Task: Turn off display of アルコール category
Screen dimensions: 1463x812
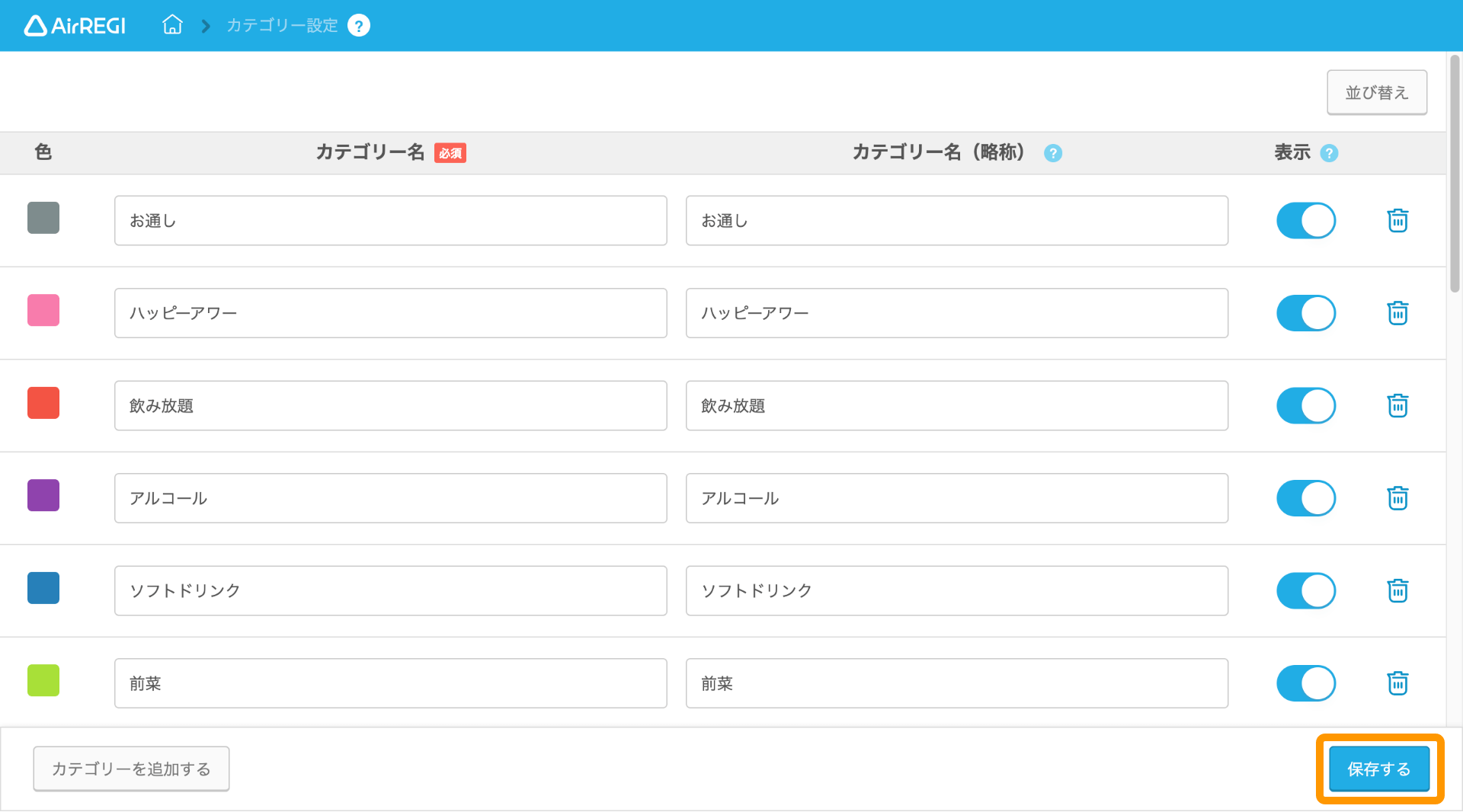Action: (x=1306, y=498)
